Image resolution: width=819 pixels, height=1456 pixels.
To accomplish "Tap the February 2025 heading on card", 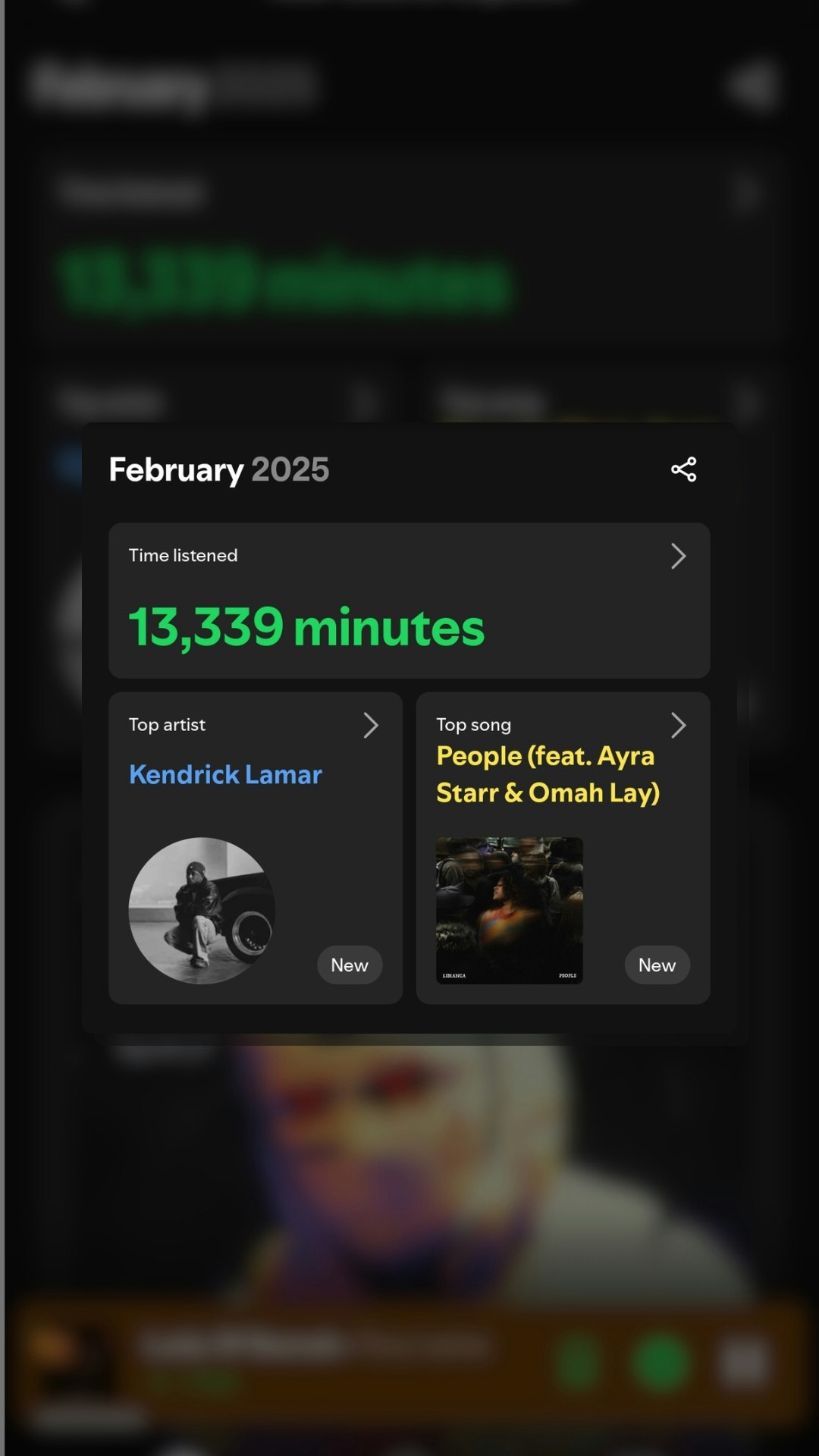I will point(218,470).
